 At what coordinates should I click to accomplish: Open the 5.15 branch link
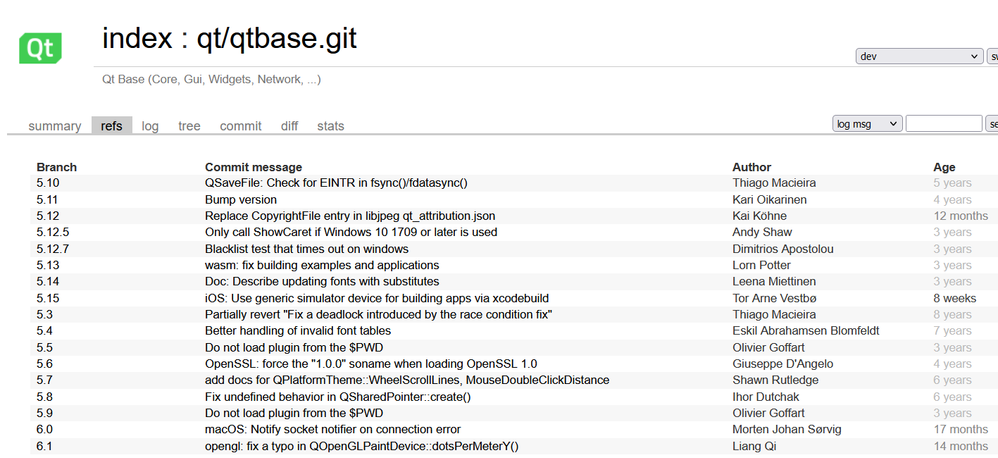(x=48, y=298)
